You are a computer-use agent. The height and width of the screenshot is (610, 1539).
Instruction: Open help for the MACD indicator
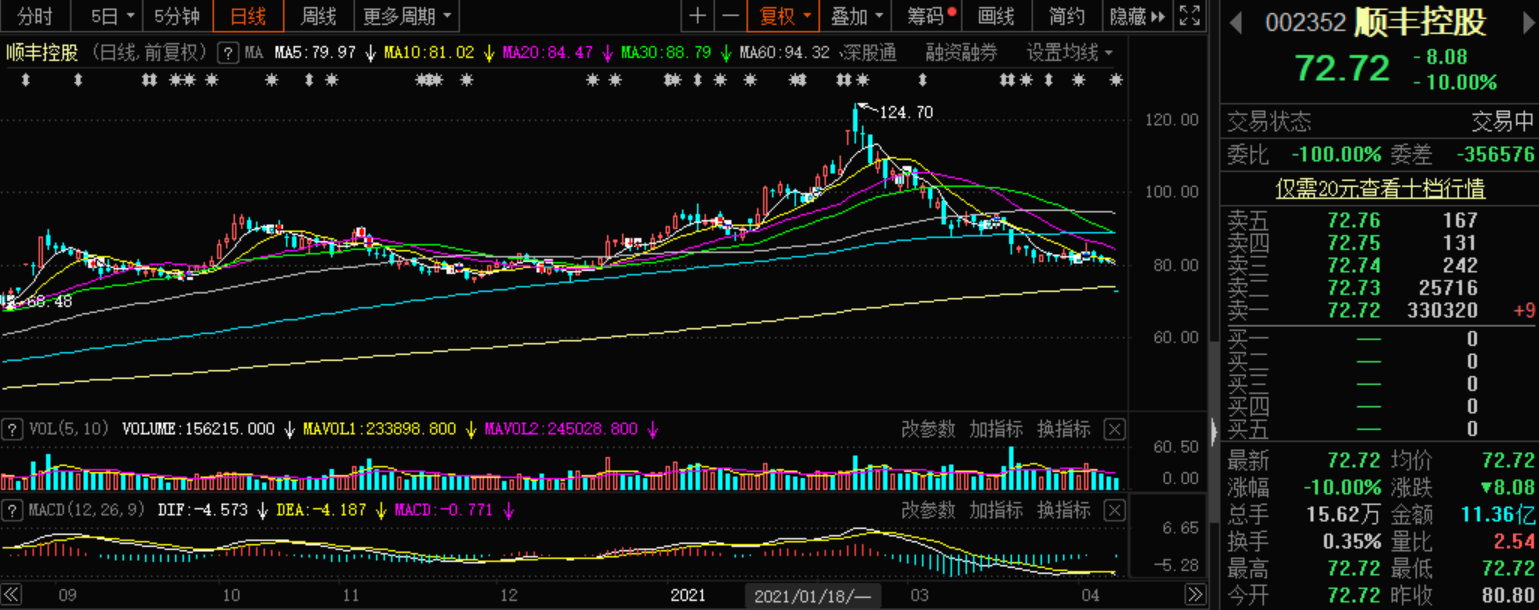[x=12, y=511]
